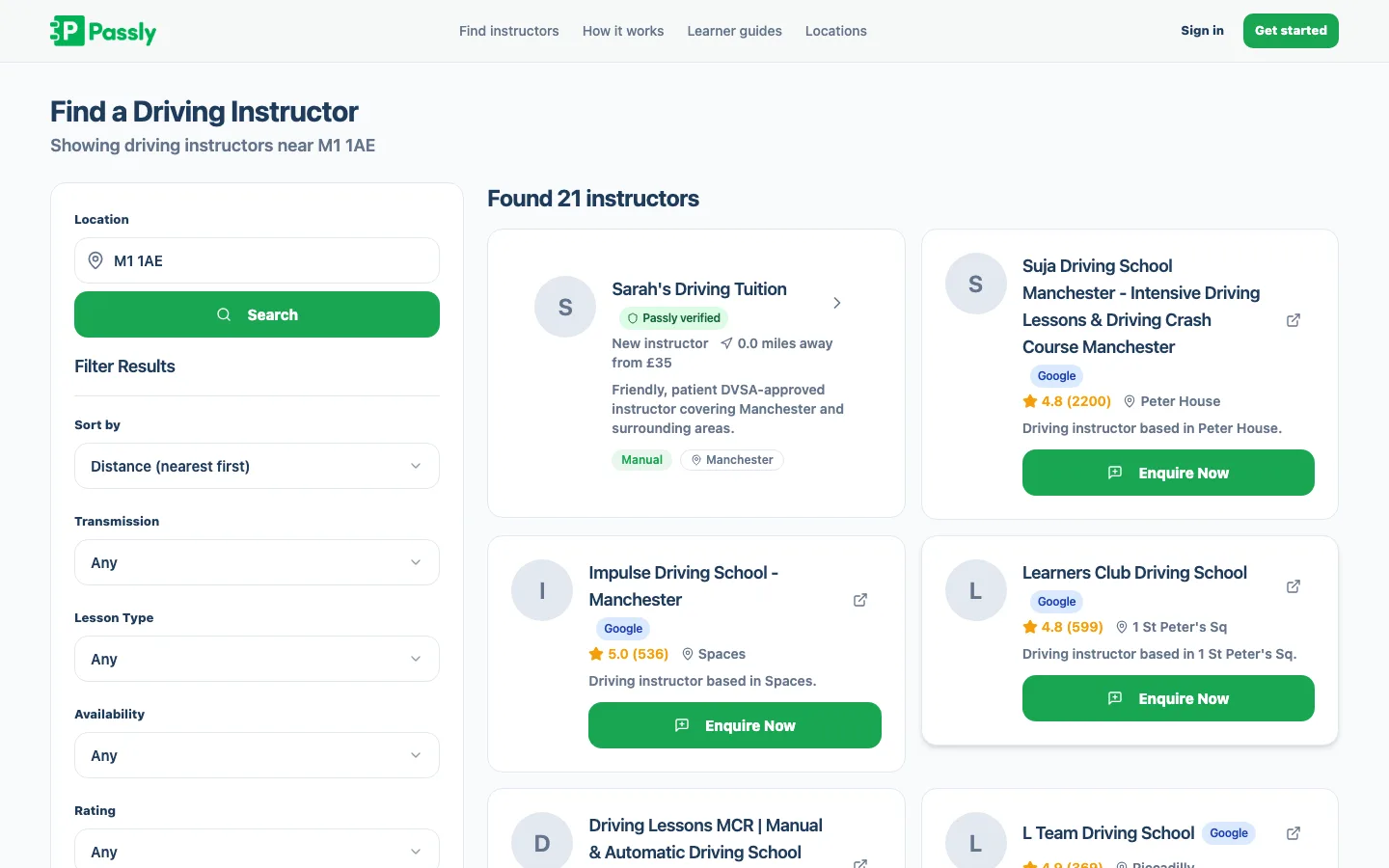Click avatar L of L Team Driving School
The width and height of the screenshot is (1389, 868).
[976, 841]
